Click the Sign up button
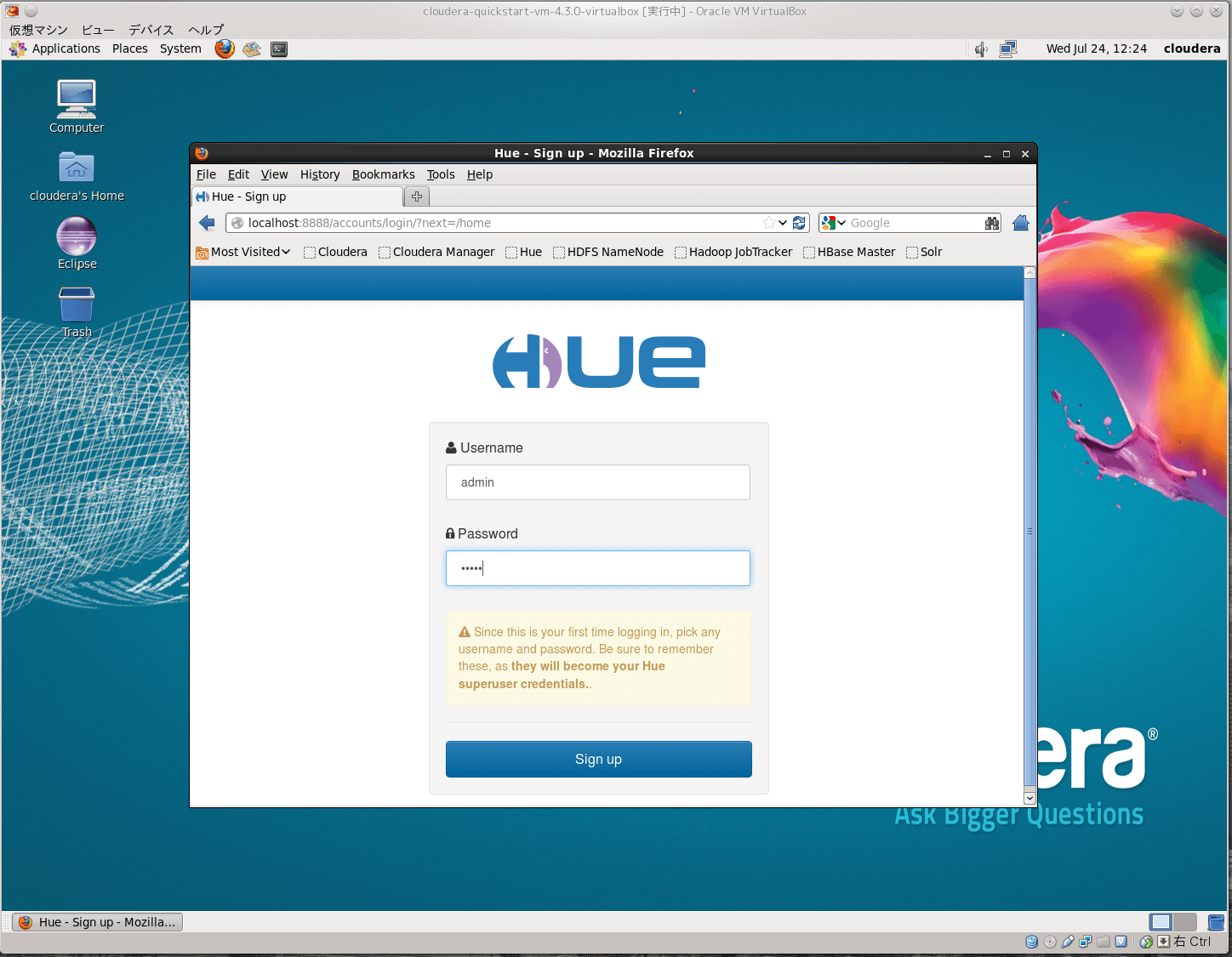This screenshot has height=957, width=1232. [x=599, y=759]
